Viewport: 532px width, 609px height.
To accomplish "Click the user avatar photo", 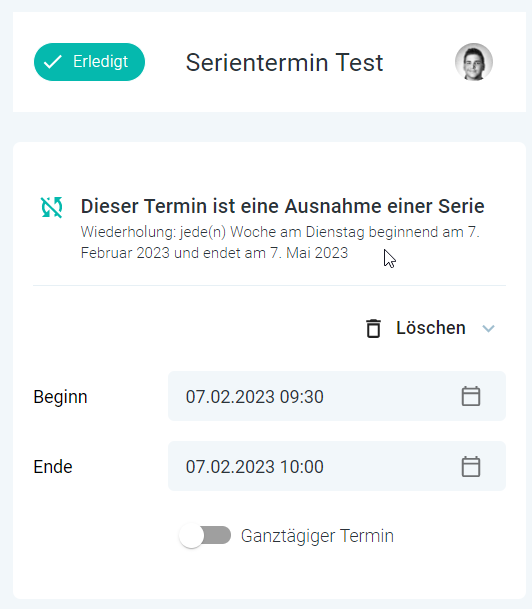I will click(x=474, y=62).
